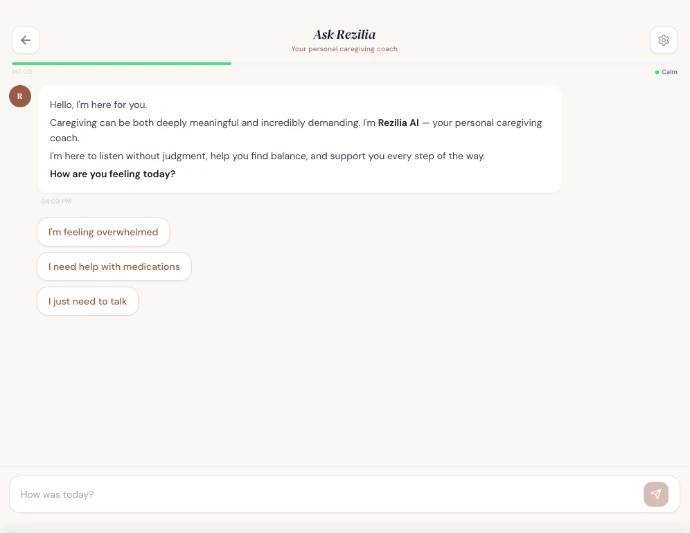The height and width of the screenshot is (533, 690).
Task: Click the green Calm status dot
Action: (x=657, y=72)
